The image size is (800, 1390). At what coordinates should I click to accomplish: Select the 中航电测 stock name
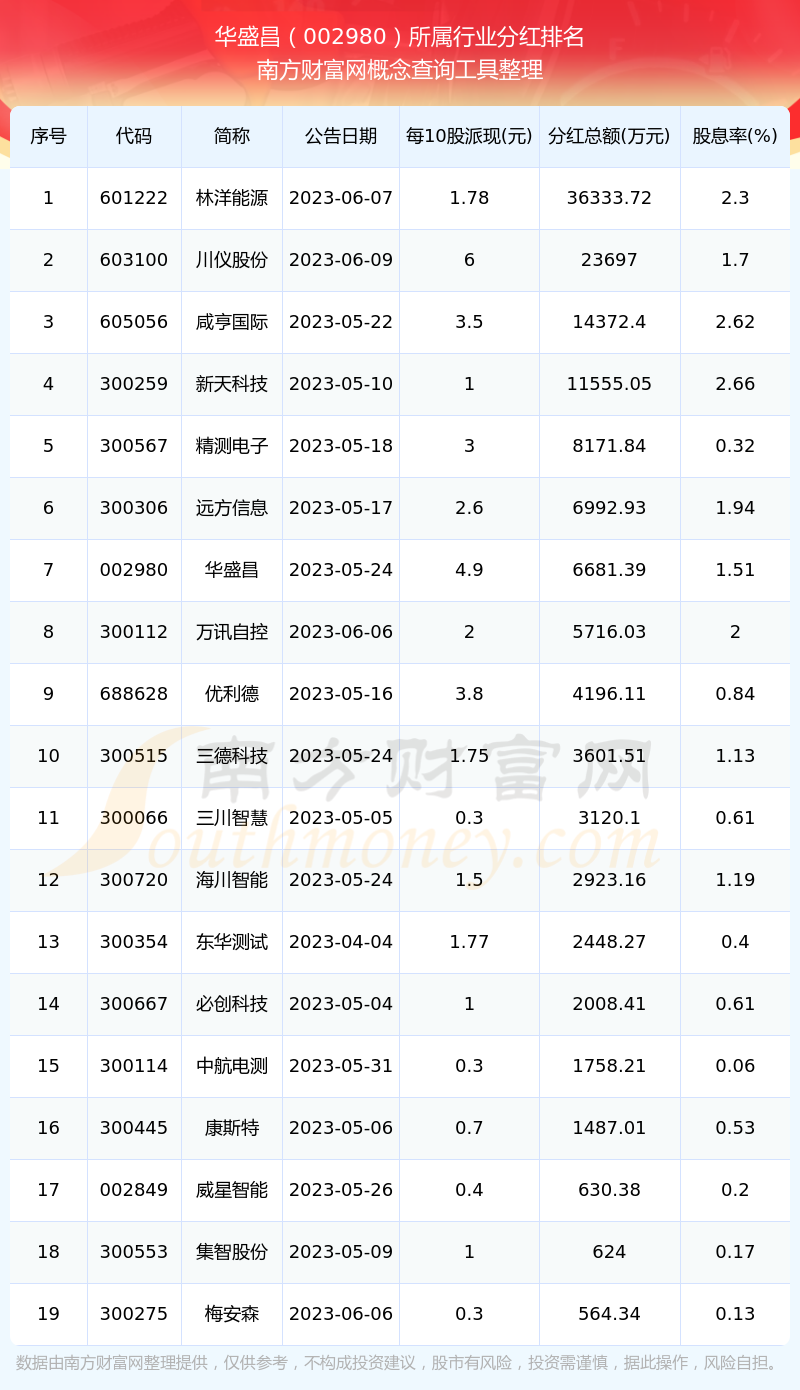[x=232, y=1066]
